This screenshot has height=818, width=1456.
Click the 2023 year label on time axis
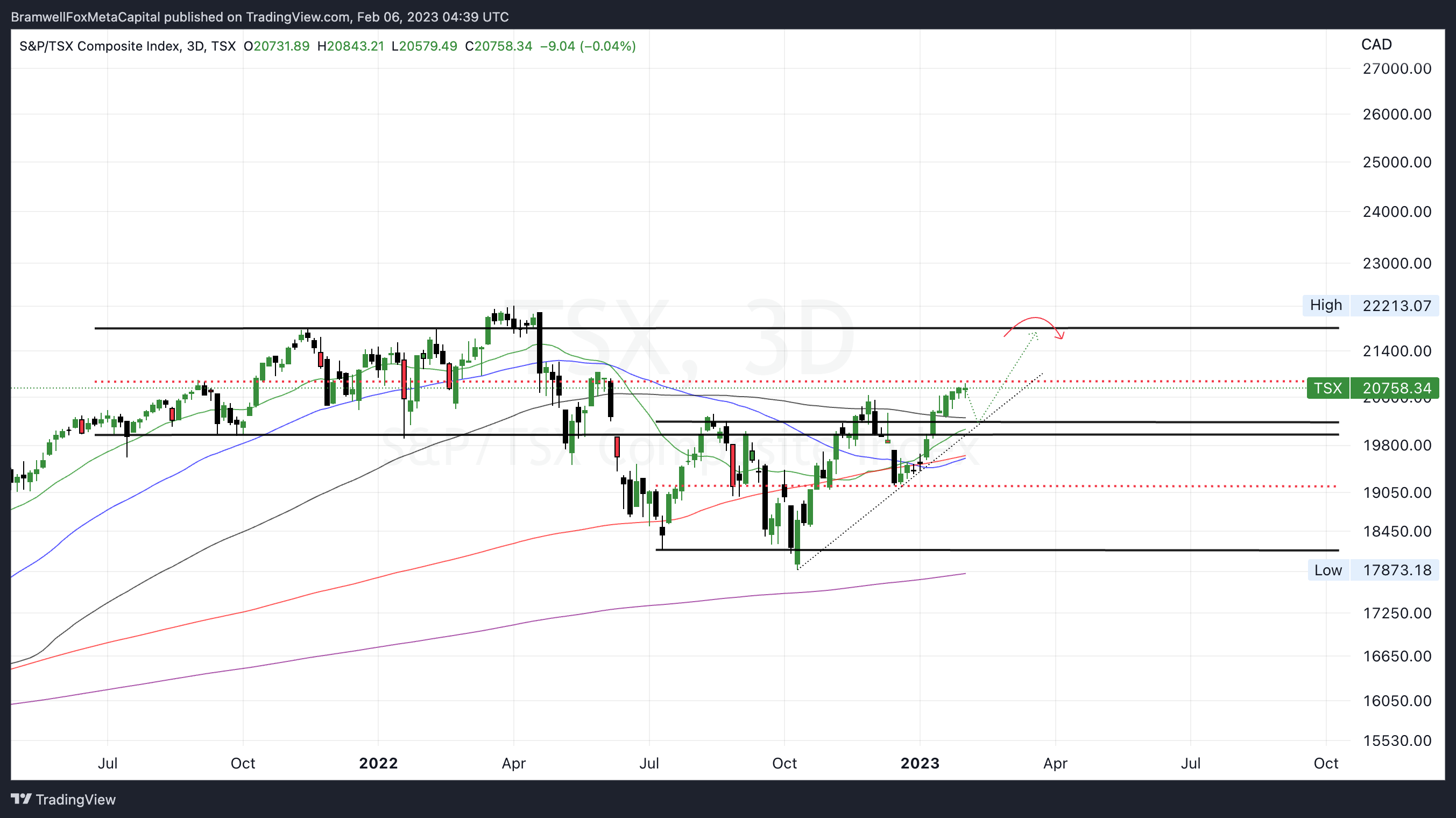tap(920, 763)
